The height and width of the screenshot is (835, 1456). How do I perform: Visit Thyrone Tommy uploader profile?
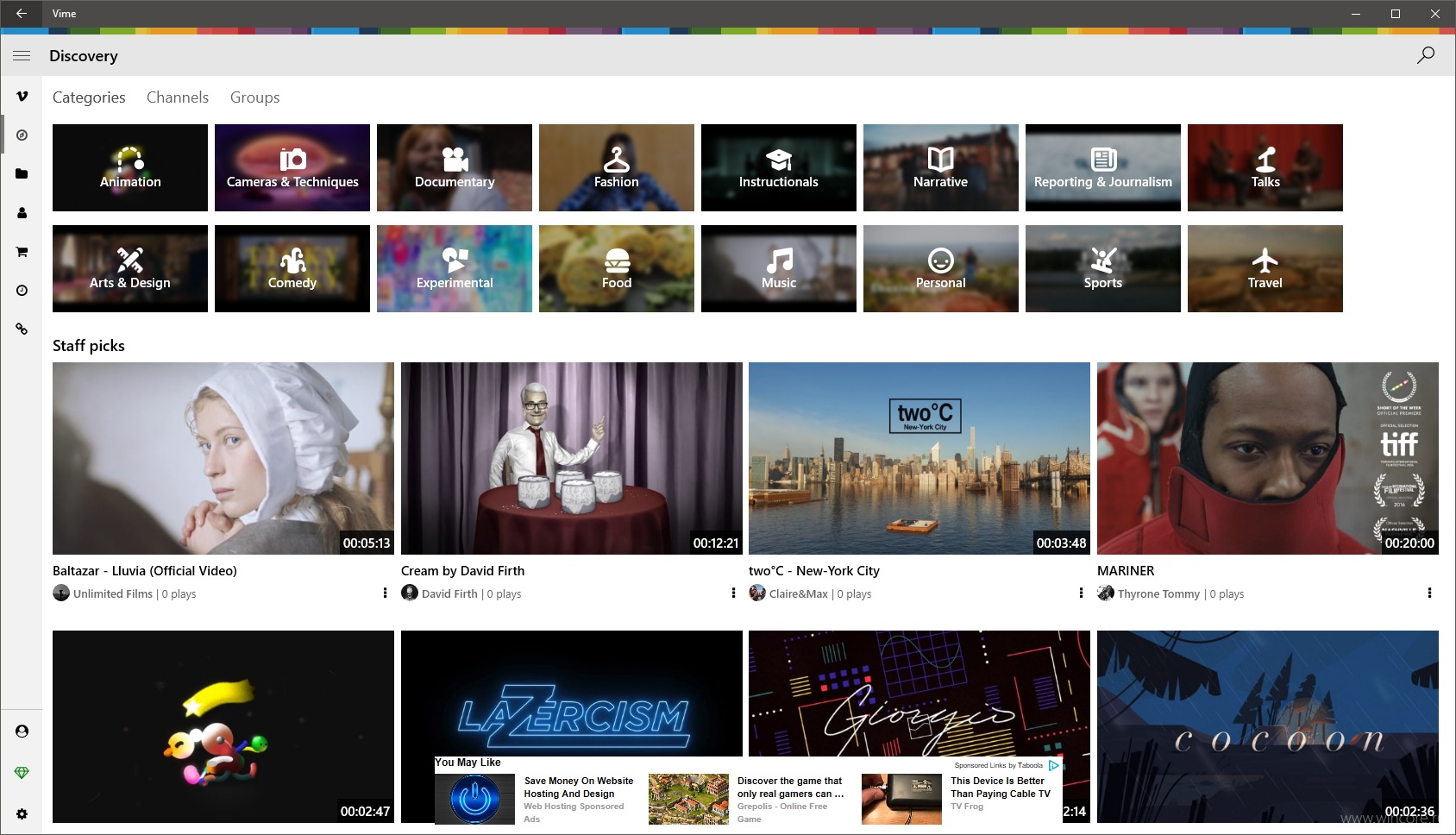[1158, 593]
